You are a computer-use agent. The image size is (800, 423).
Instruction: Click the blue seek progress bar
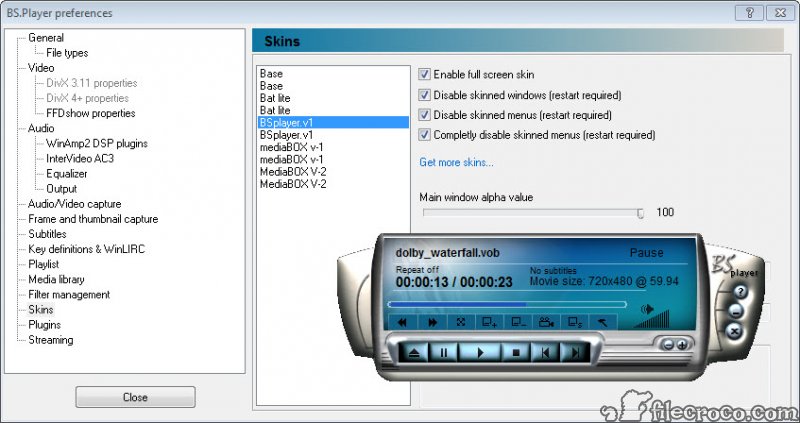pyautogui.click(x=507, y=304)
